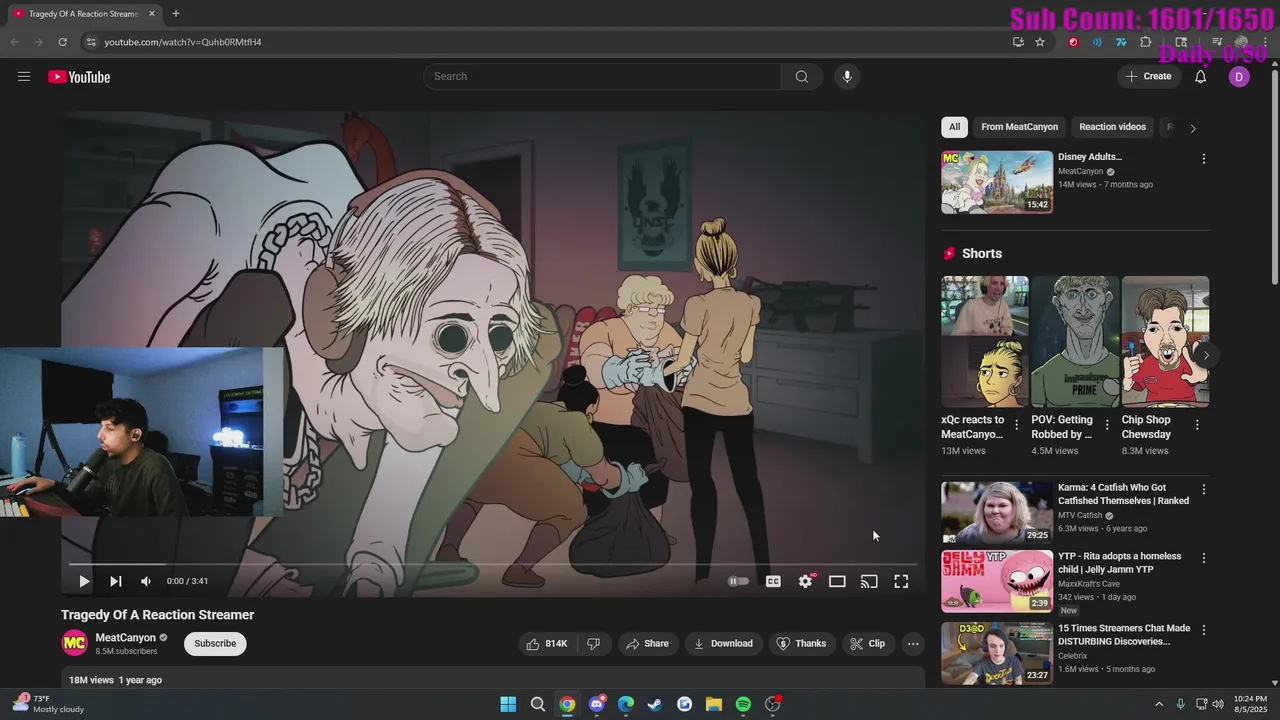Select the From MeatCanyon chip
Viewport: 1280px width, 720px height.
pos(1019,127)
